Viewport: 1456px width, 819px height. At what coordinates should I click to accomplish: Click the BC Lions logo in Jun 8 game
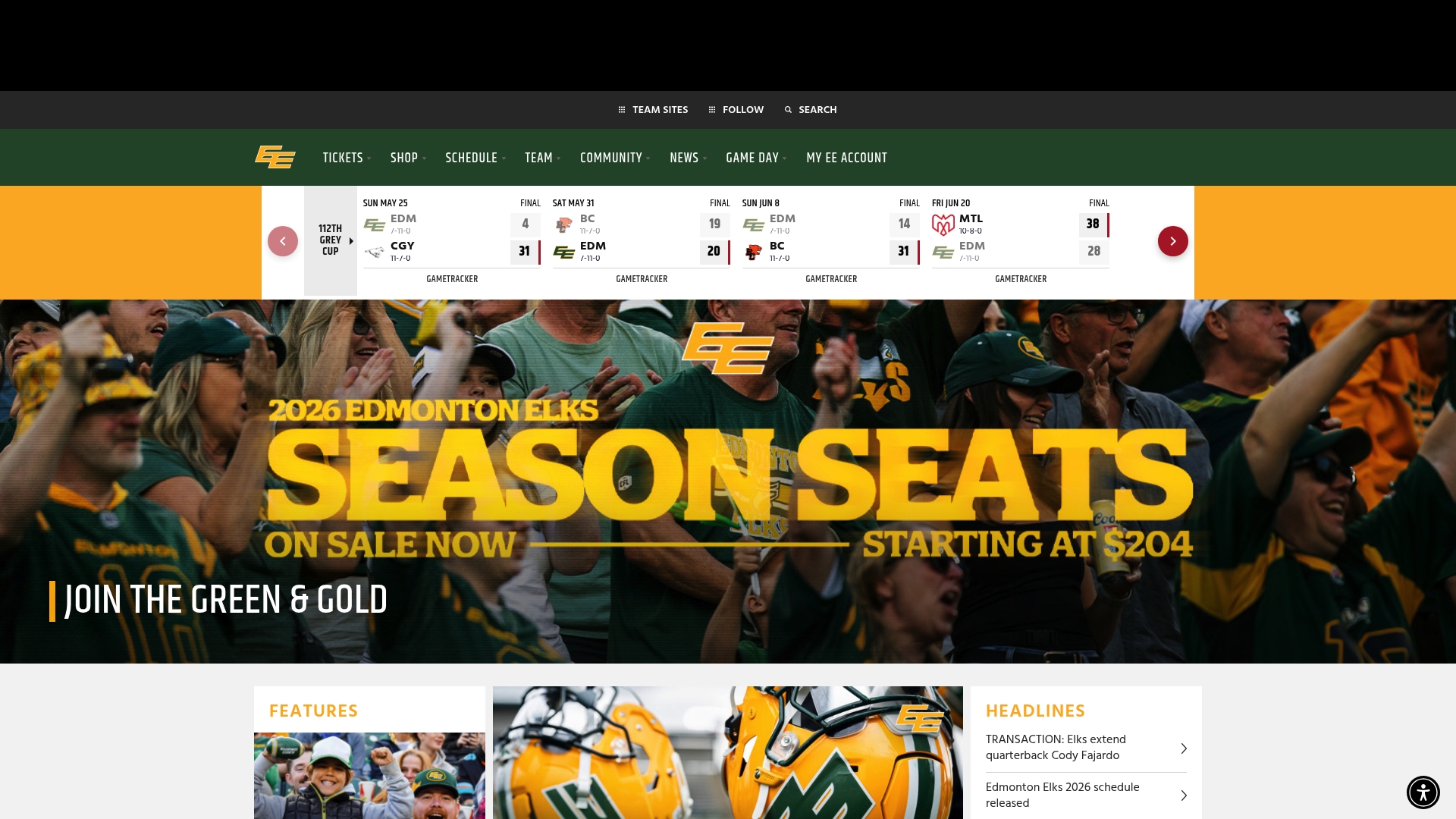(x=753, y=252)
